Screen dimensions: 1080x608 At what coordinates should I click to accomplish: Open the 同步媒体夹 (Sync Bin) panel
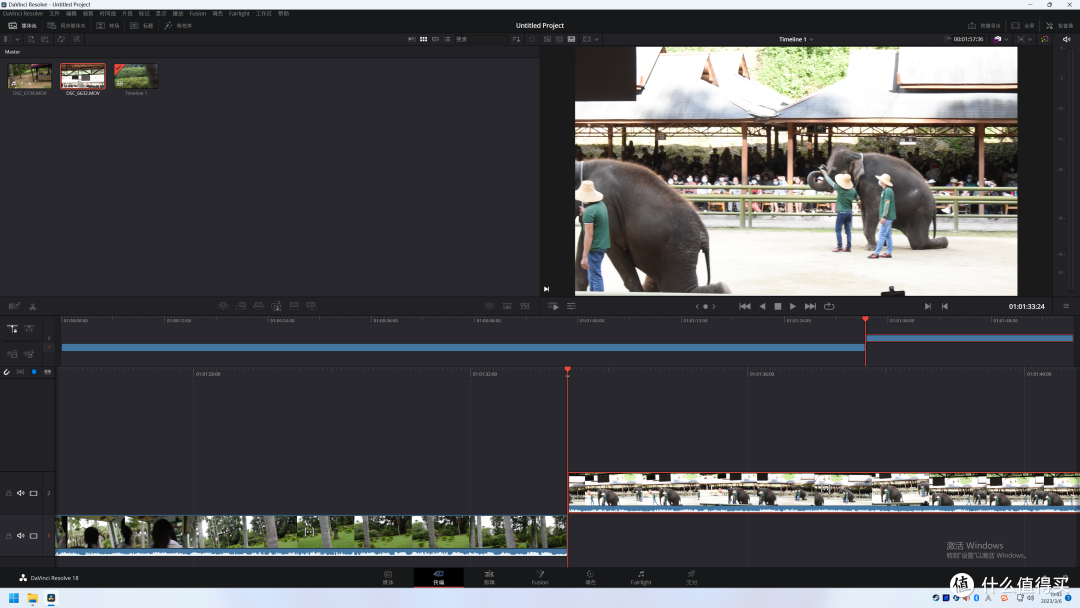66,25
